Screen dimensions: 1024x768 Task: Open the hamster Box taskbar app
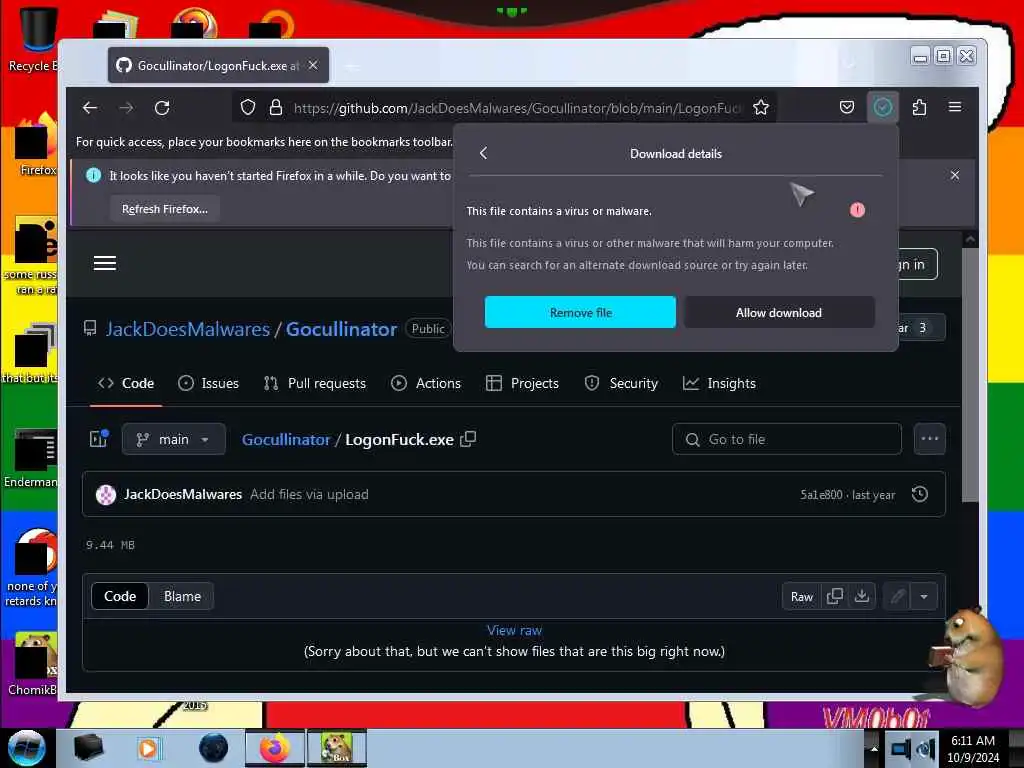click(x=337, y=748)
